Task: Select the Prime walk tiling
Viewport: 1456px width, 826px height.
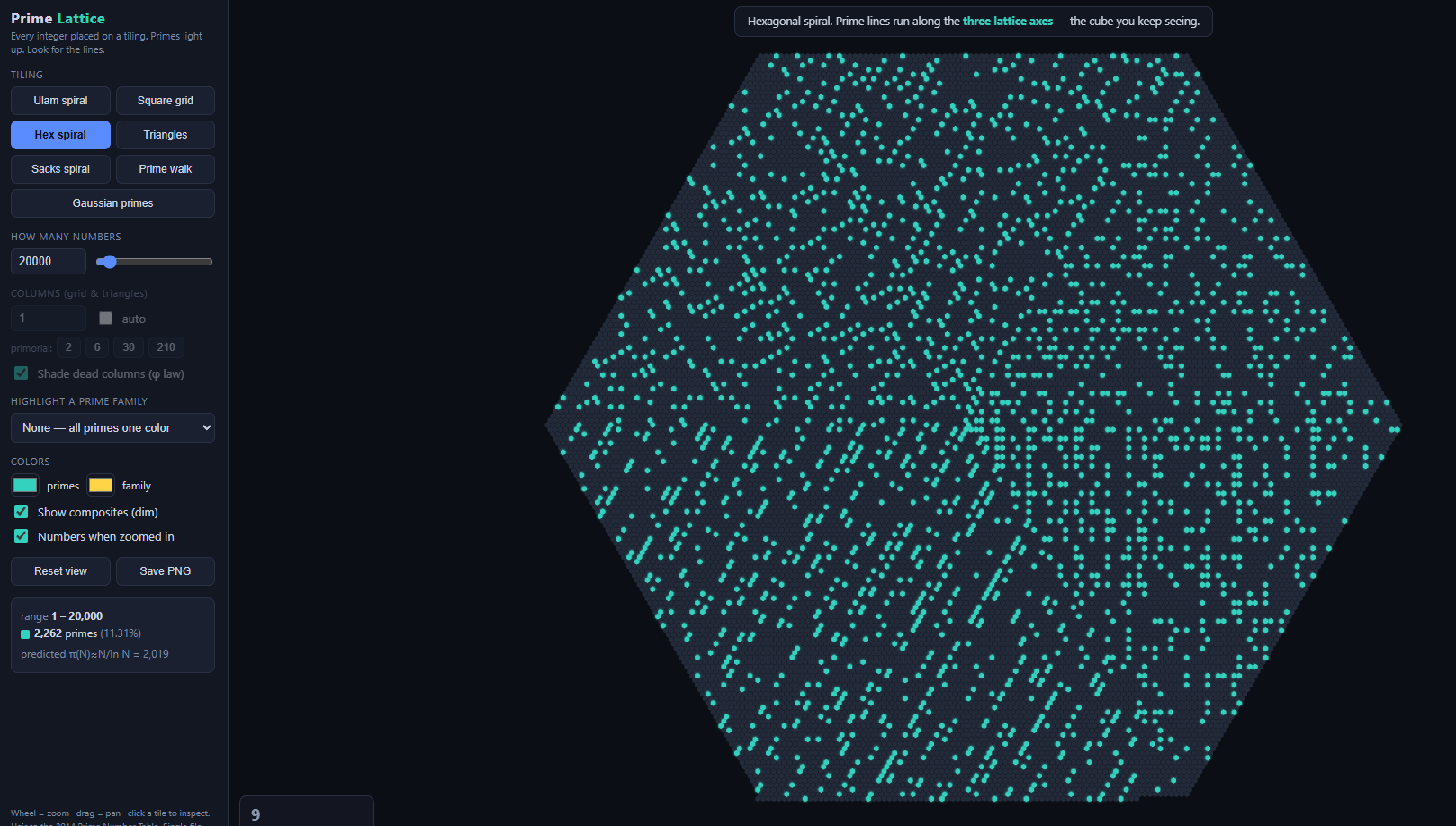Action: pos(166,169)
